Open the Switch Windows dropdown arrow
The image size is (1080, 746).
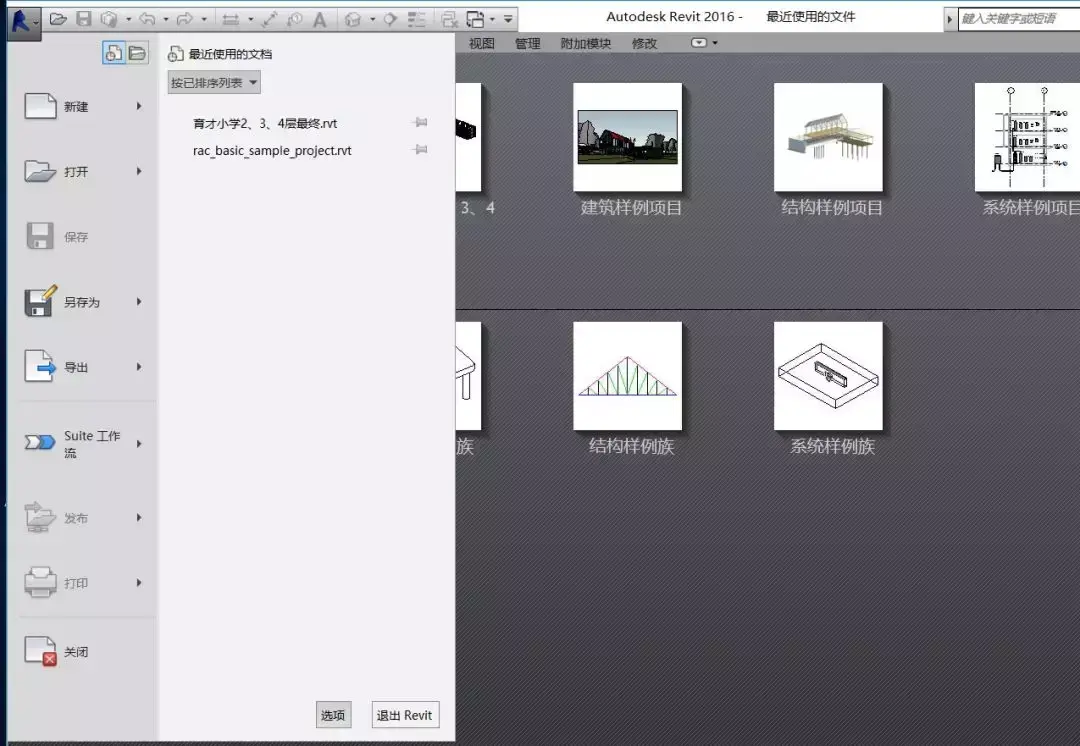(x=492, y=19)
